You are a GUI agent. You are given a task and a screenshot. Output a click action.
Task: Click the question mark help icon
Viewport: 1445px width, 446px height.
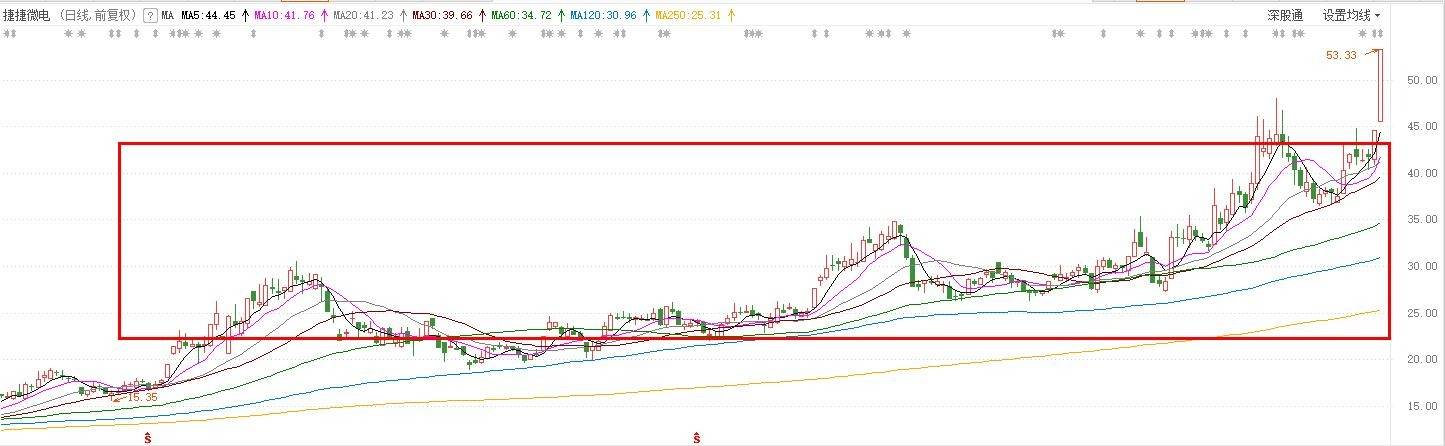click(150, 16)
